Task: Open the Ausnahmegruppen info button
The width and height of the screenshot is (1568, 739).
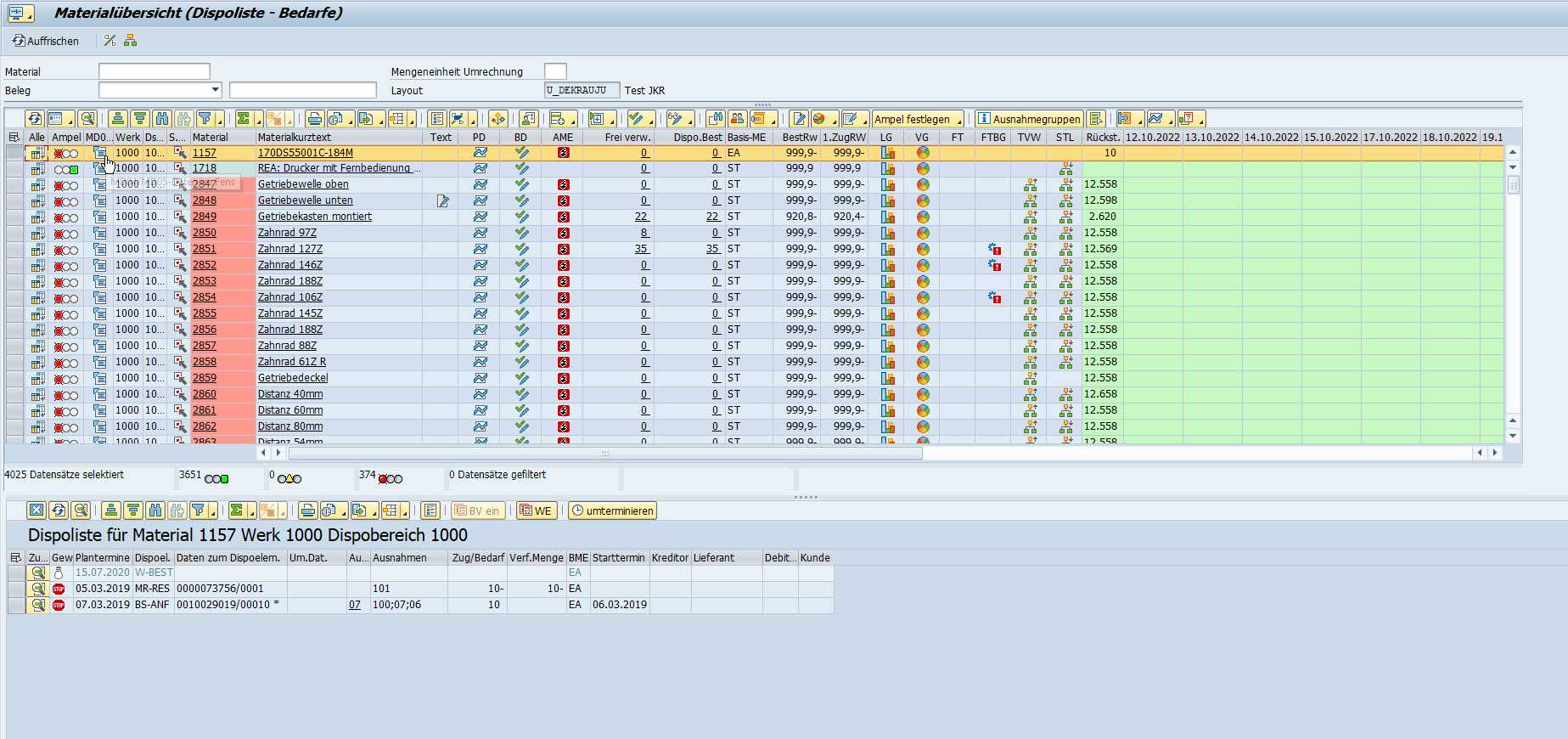Action: point(1028,119)
